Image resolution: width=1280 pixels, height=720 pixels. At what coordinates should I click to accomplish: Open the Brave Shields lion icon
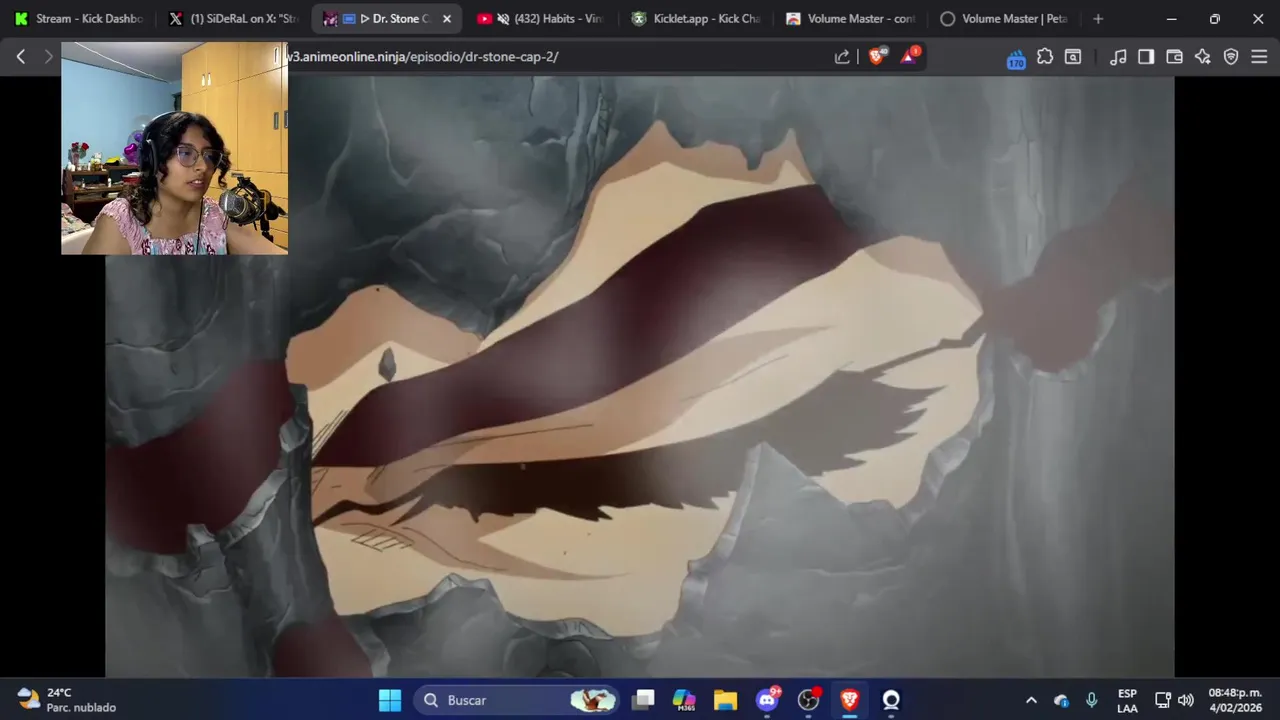tap(877, 57)
